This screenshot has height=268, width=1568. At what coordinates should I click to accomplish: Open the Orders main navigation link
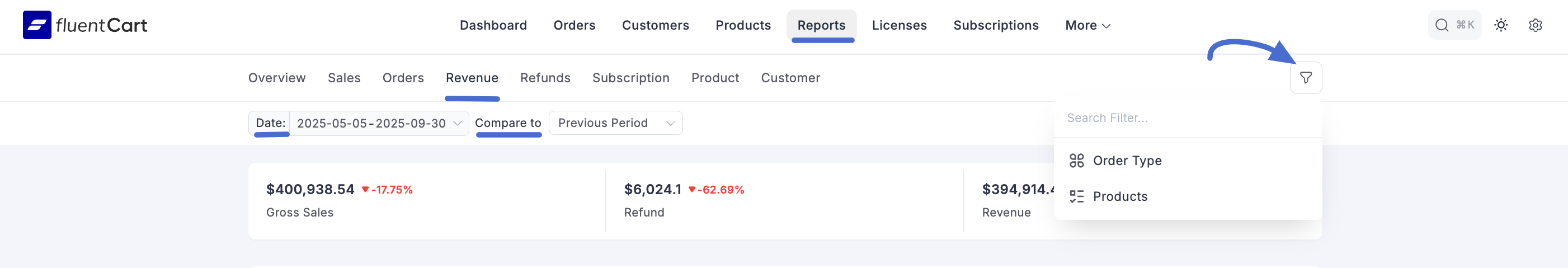coord(574,26)
